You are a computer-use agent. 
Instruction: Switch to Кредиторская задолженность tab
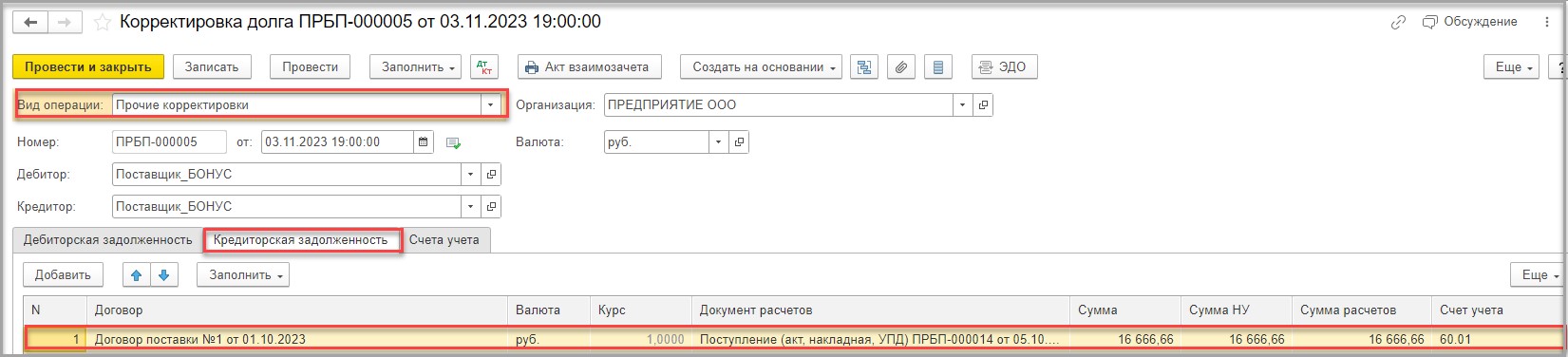[300, 240]
